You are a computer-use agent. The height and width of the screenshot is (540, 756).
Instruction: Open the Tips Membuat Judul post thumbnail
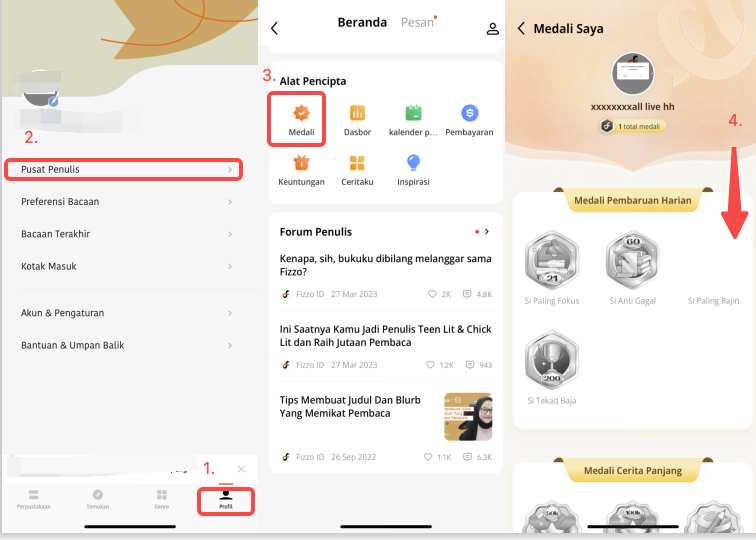click(468, 417)
